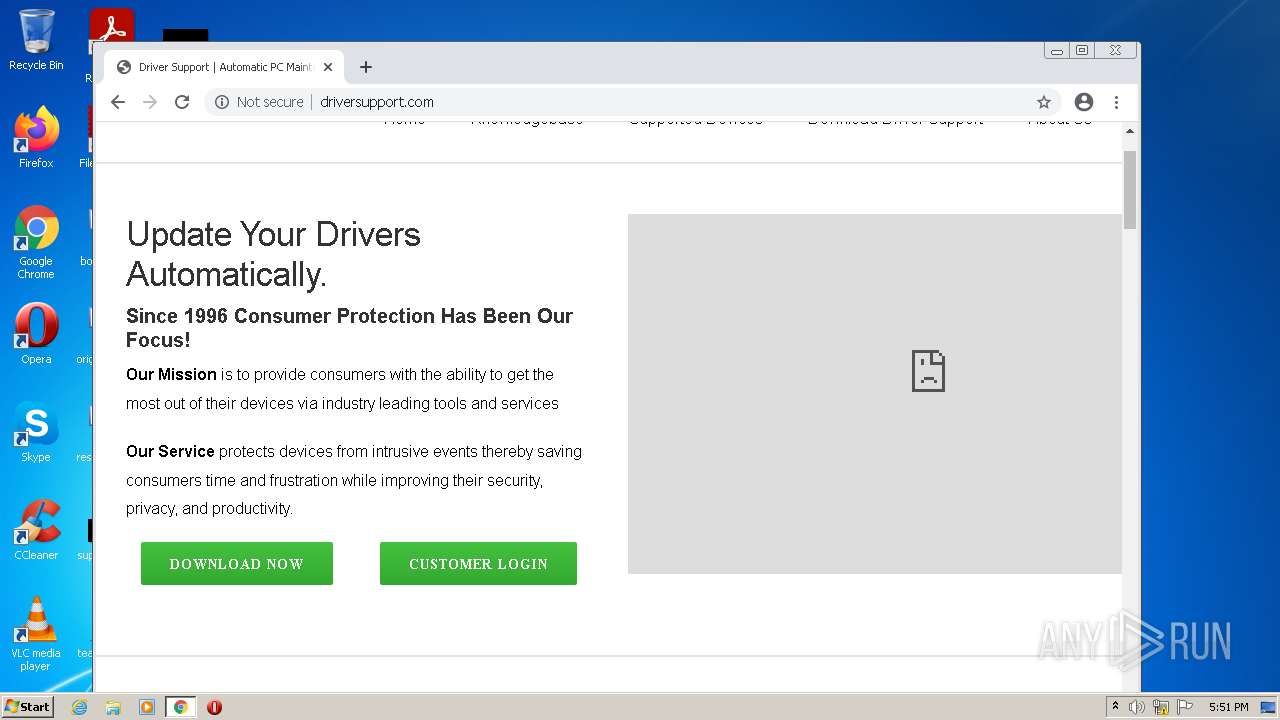
Task: Select the Firefox desktop shortcut
Action: pyautogui.click(x=36, y=137)
